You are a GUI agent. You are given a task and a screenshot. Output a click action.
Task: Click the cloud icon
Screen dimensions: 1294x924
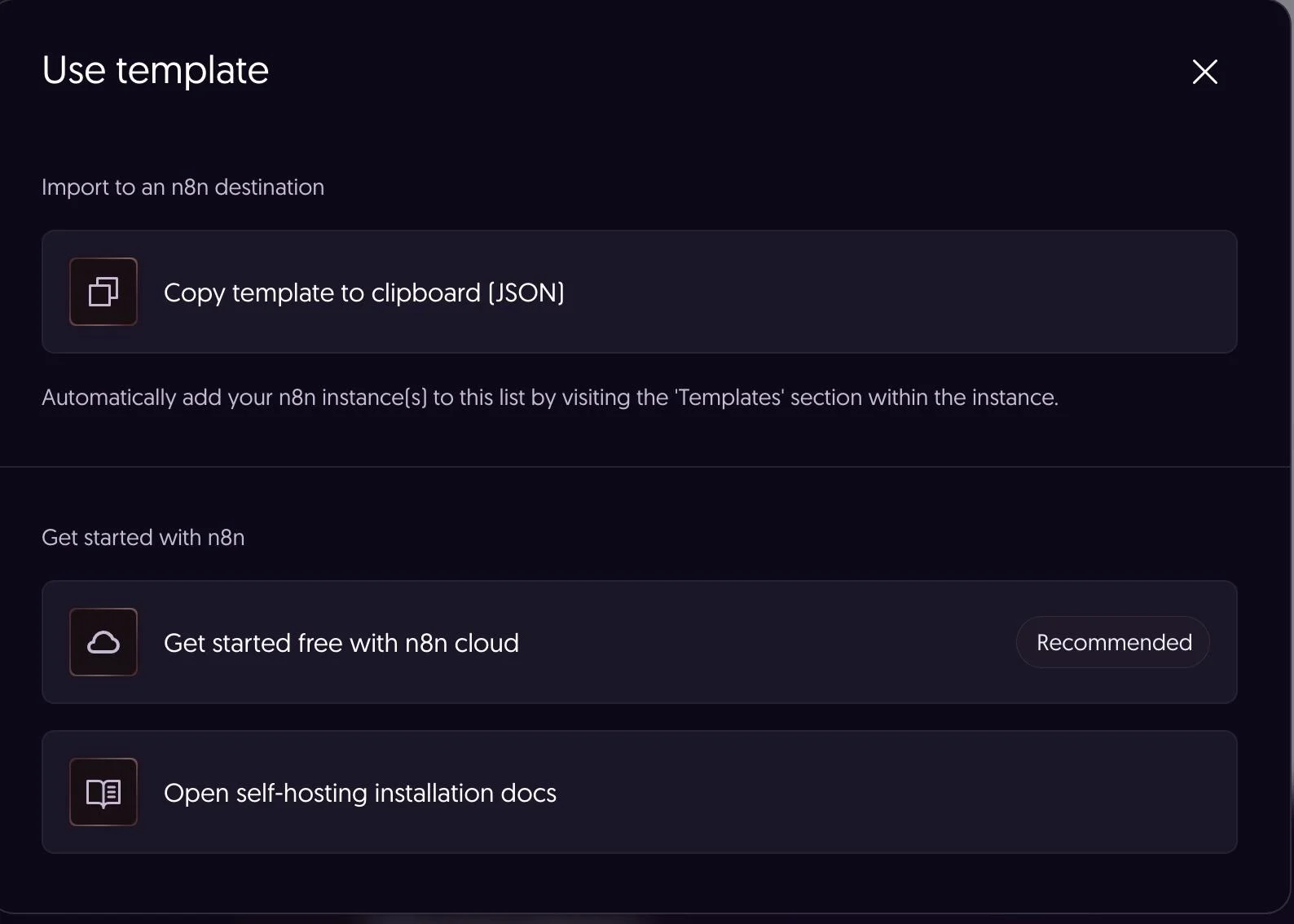click(103, 642)
